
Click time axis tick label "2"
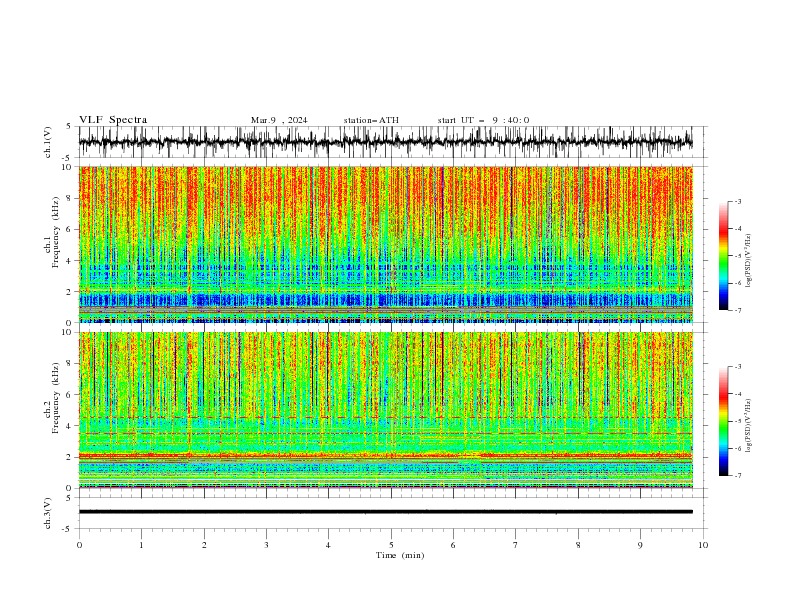pos(204,545)
